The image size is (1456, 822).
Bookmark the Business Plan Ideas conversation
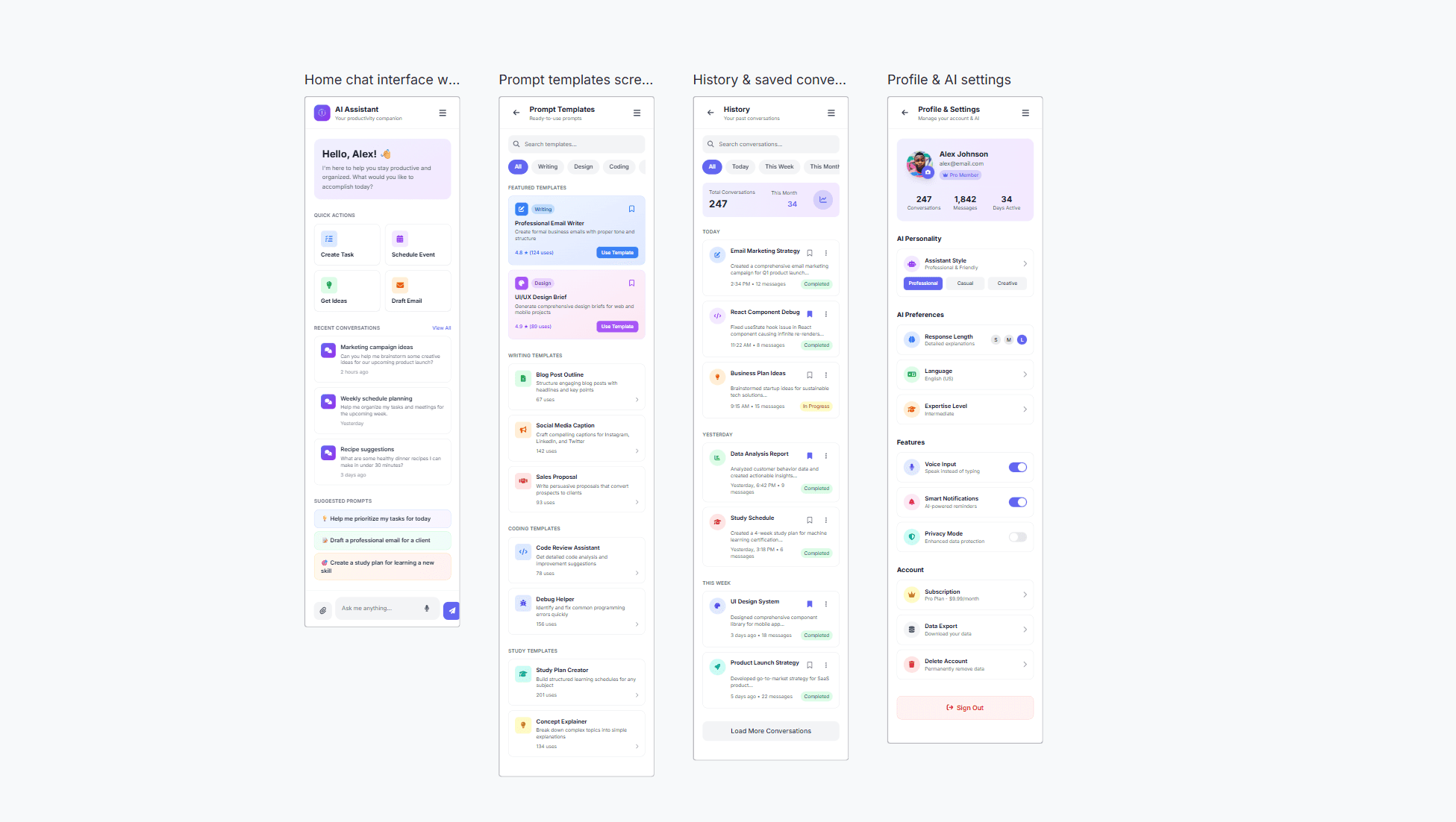810,375
